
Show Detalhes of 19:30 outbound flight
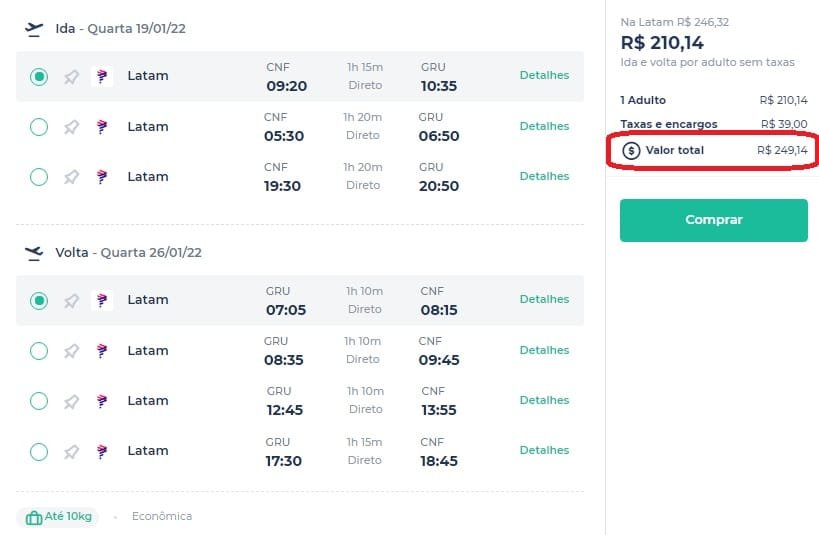tap(544, 176)
